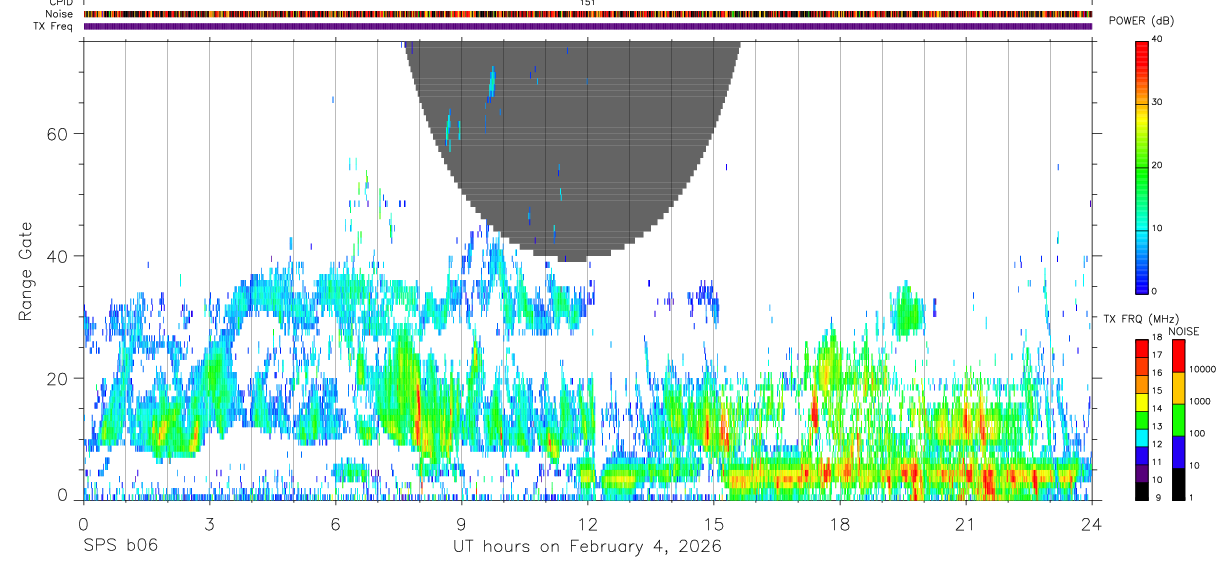Click the "UT hours on February 4, 2026" label
The image size is (1228, 567).
pos(587,546)
